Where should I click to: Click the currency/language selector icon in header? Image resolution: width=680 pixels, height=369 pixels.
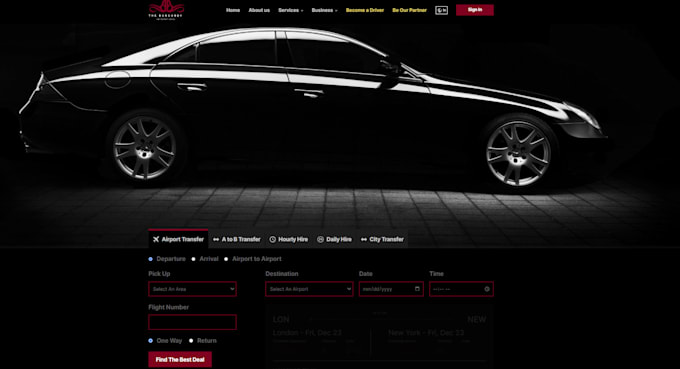[x=441, y=10]
